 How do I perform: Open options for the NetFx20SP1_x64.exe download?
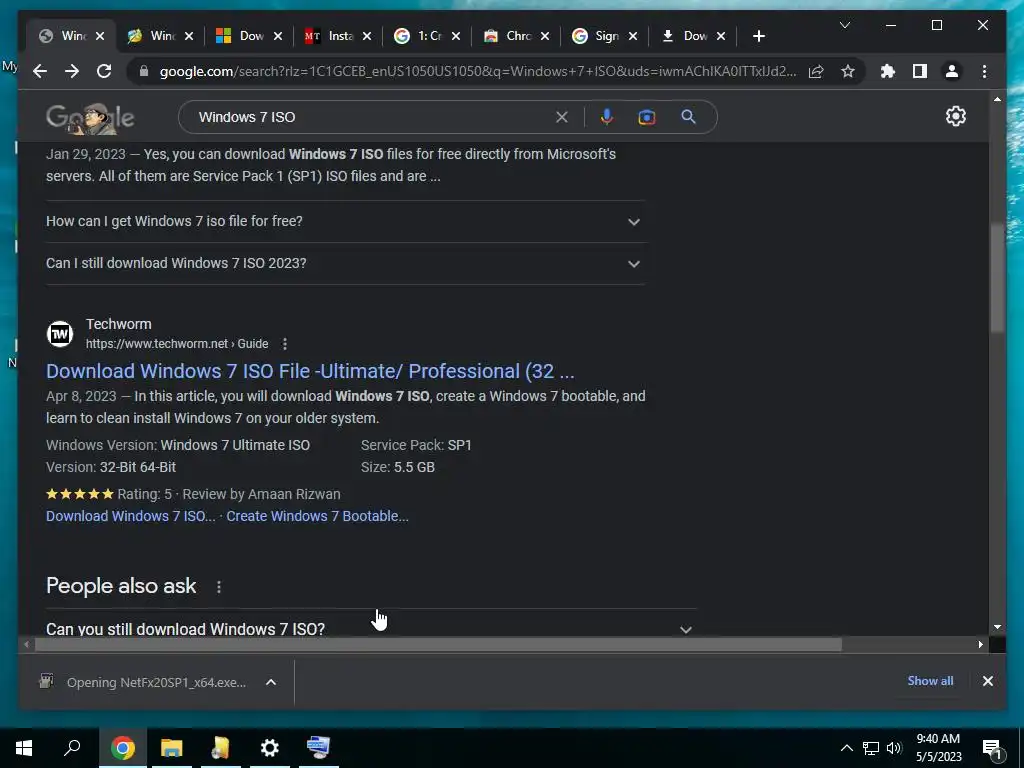click(270, 682)
